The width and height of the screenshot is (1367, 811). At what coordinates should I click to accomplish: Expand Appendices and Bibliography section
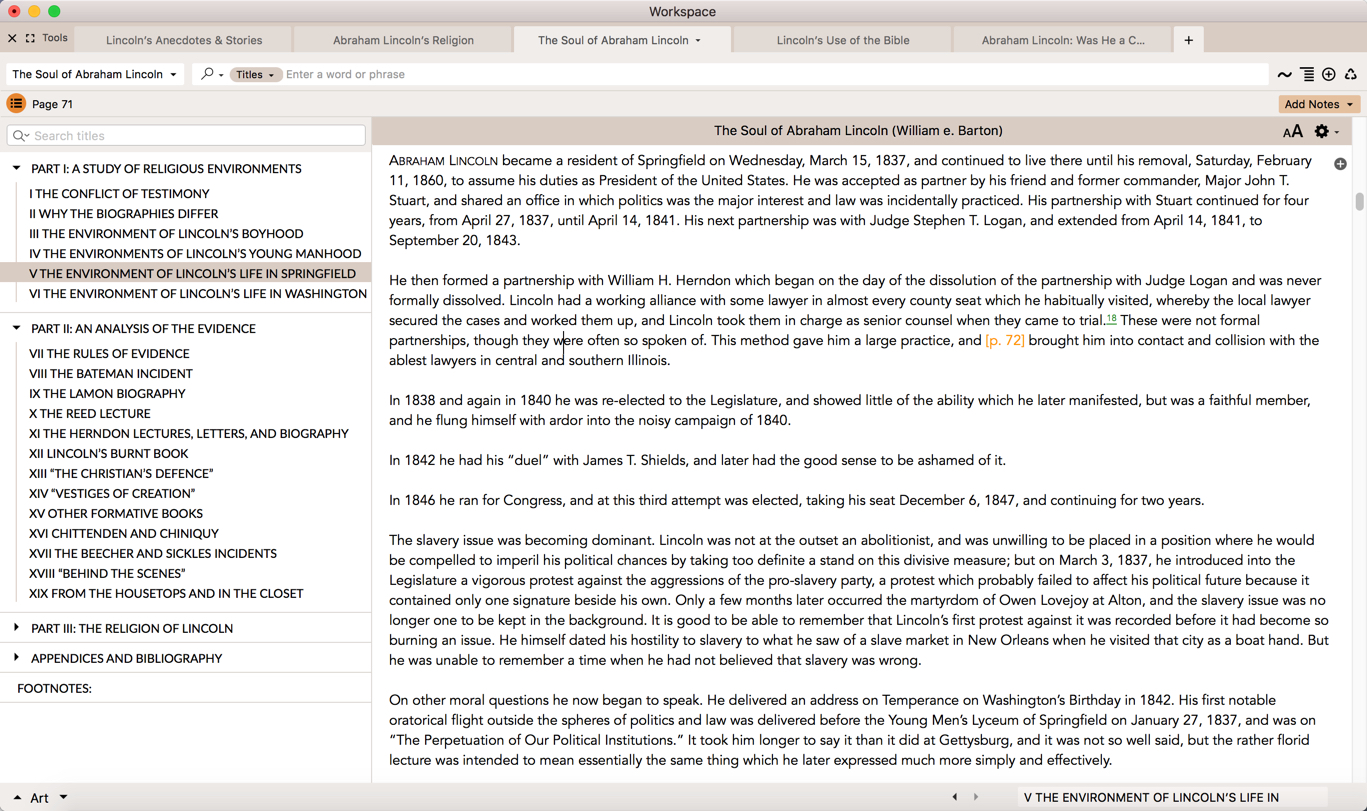pos(17,658)
